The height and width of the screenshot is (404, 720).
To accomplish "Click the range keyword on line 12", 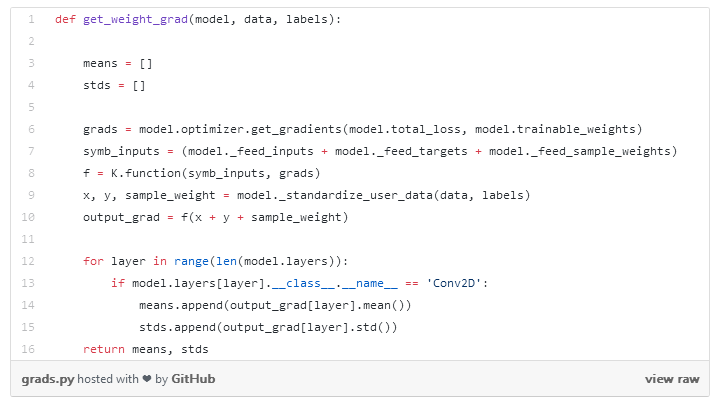I will click(x=191, y=261).
